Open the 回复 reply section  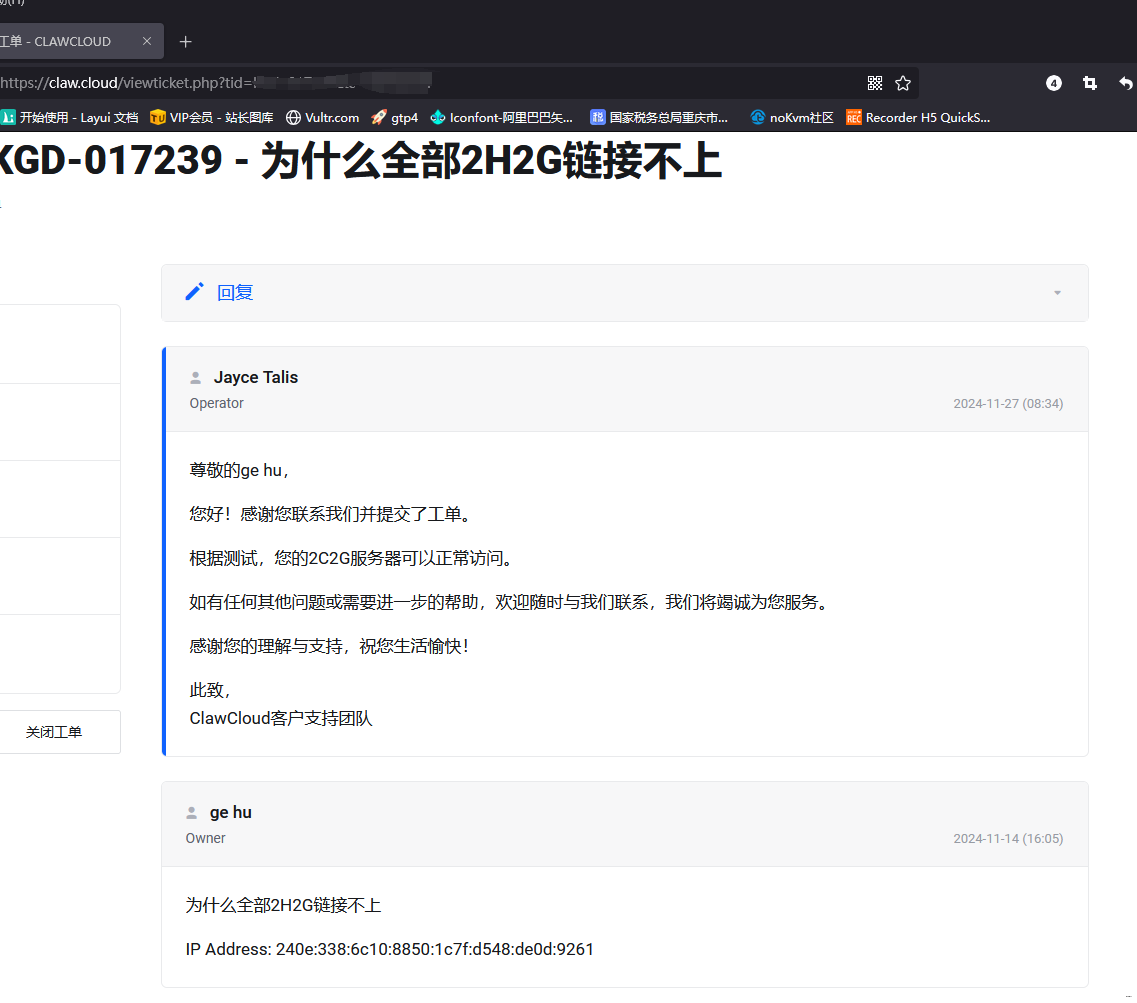[235, 291]
